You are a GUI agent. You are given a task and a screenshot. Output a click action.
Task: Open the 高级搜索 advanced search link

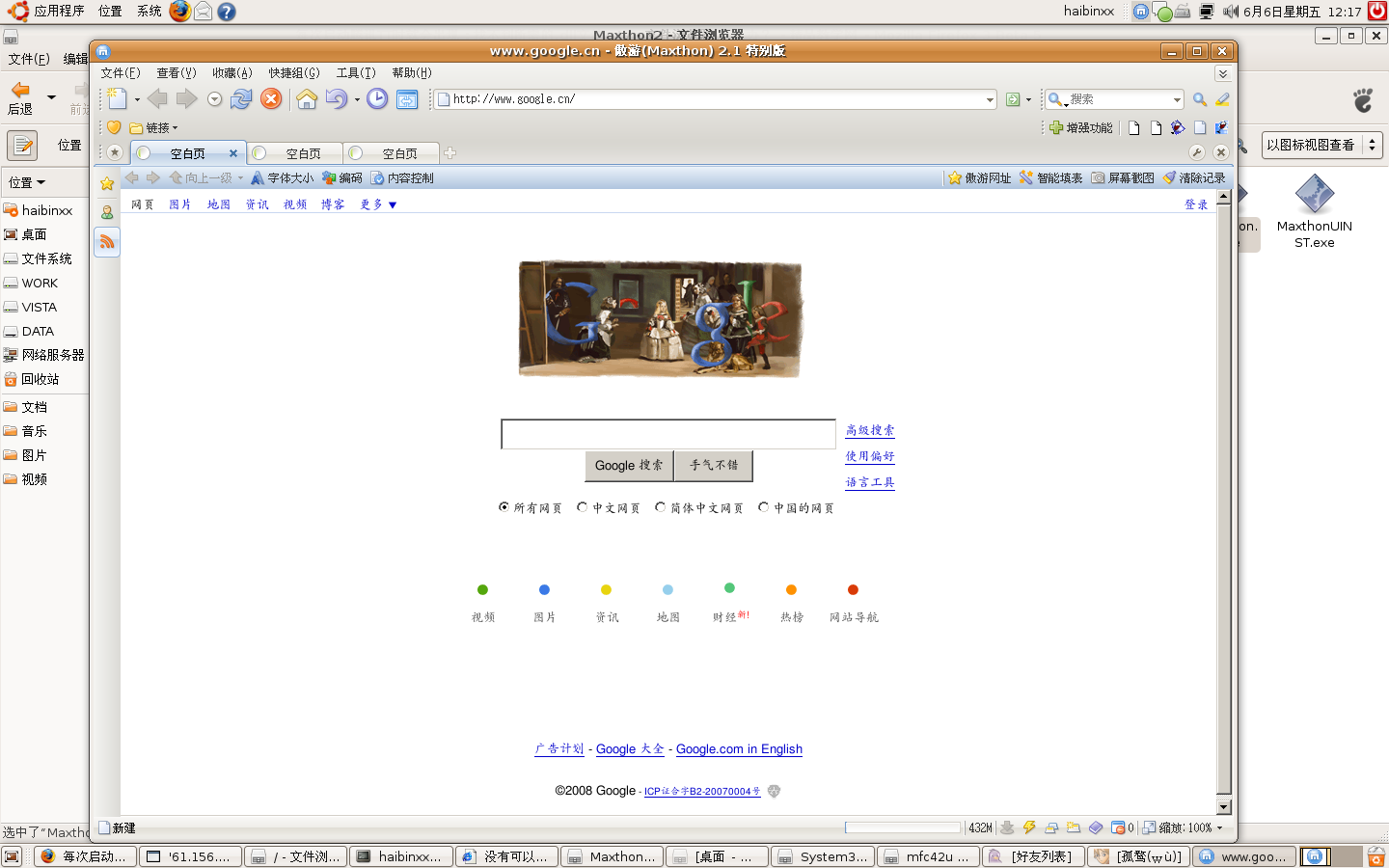tap(870, 430)
